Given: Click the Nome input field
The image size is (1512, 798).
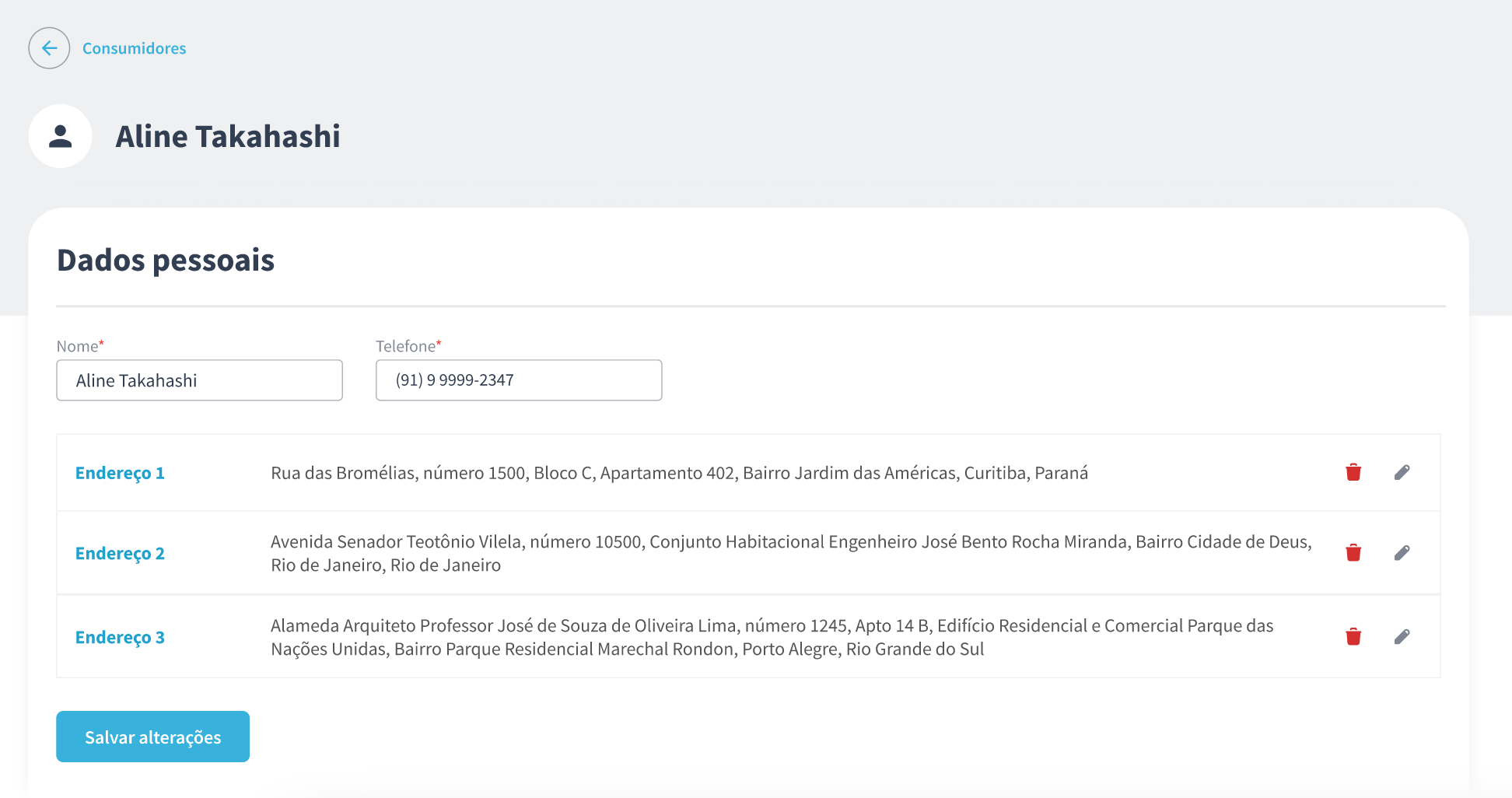Looking at the screenshot, I should click(199, 380).
